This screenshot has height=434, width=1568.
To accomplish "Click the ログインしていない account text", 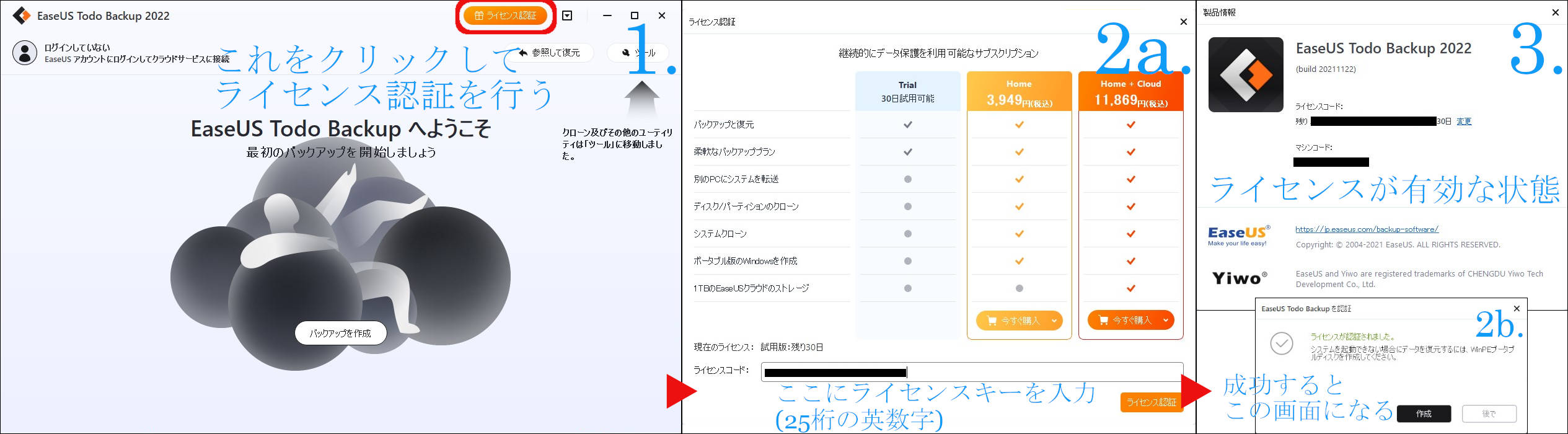I will [x=77, y=47].
